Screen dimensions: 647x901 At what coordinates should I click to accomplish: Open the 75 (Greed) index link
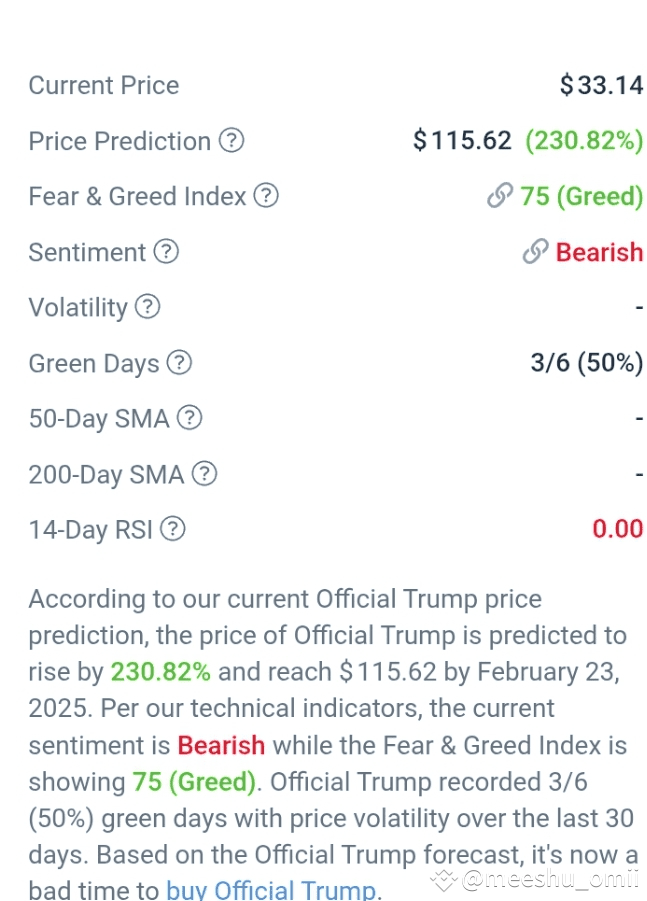pos(581,196)
